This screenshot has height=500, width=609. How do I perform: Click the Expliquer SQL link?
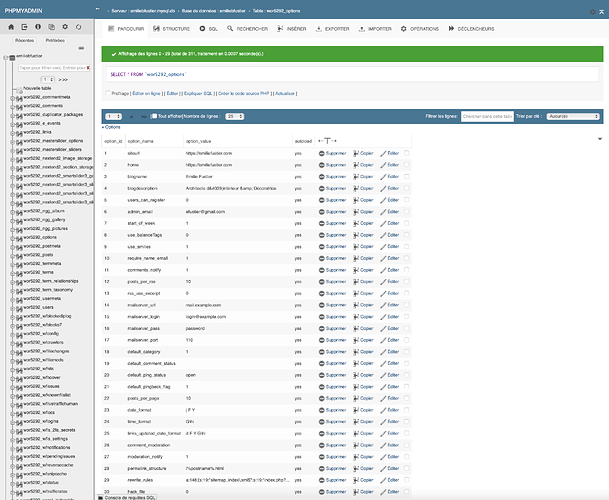pos(198,94)
